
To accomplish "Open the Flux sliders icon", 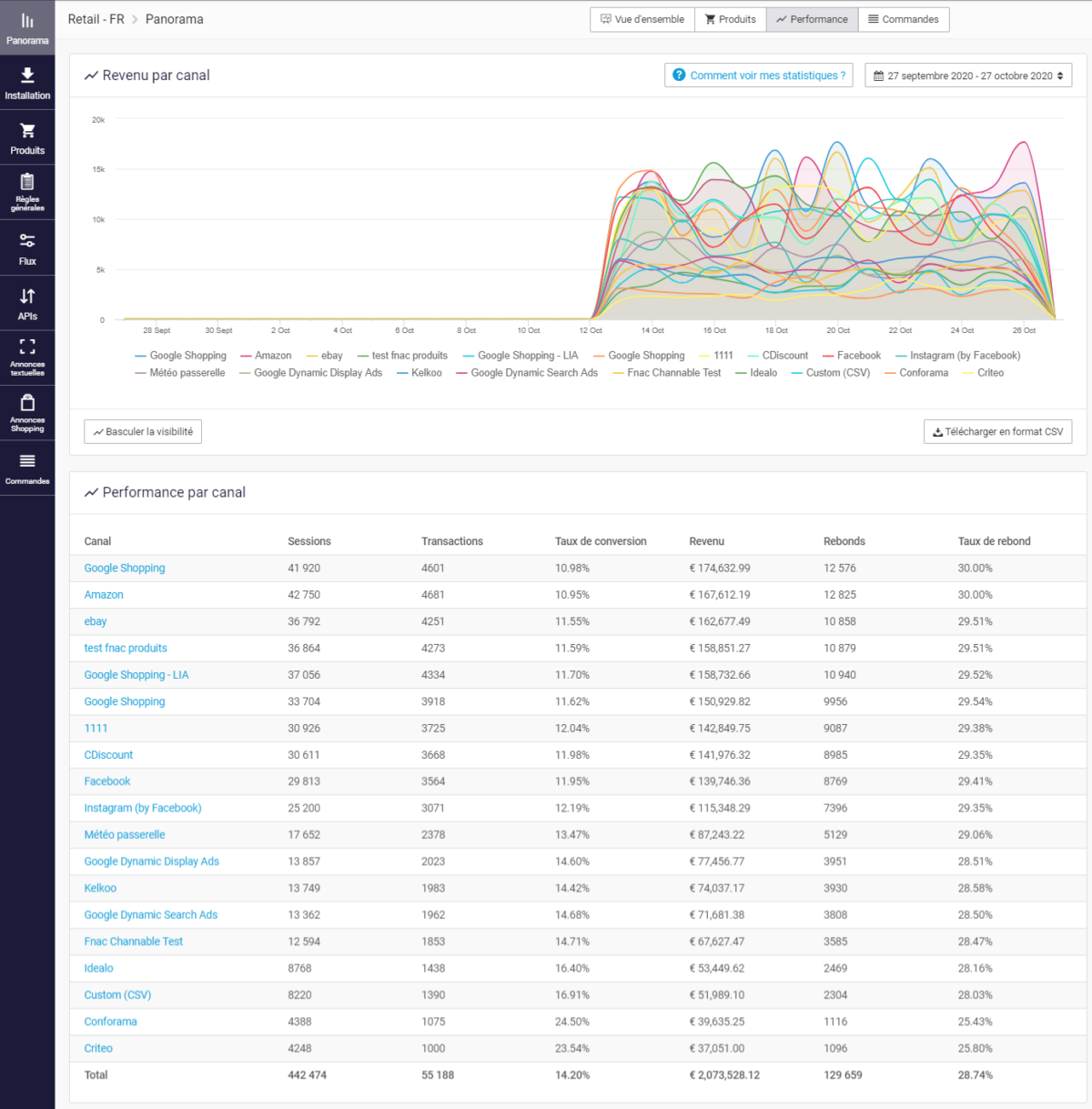I will [x=27, y=241].
